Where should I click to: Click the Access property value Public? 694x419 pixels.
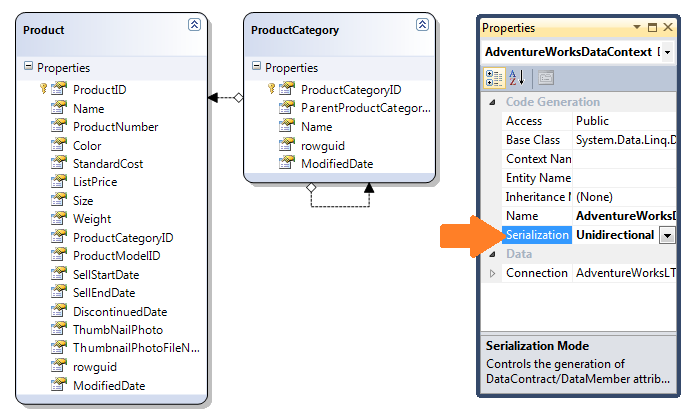(x=624, y=121)
